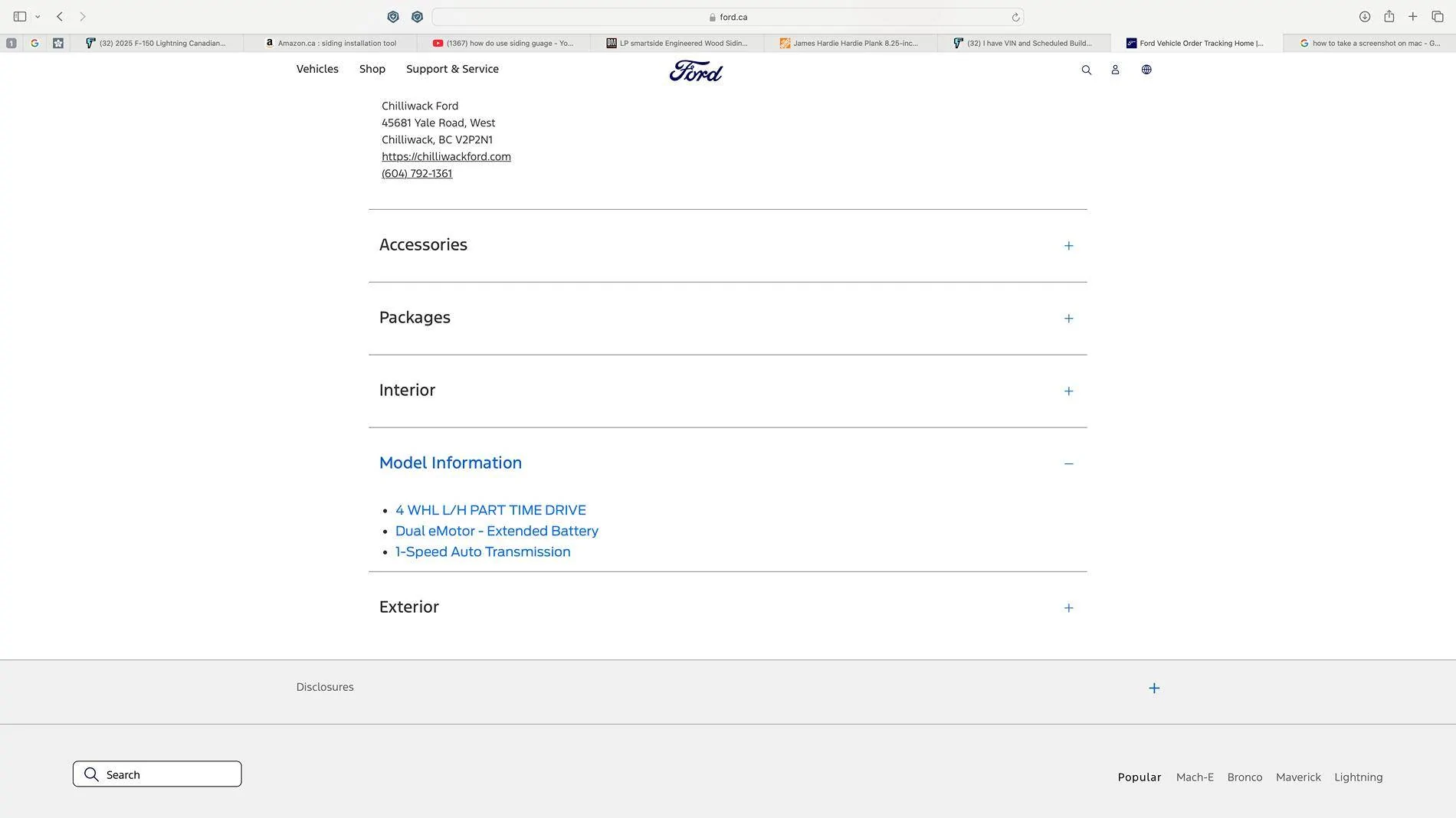Open the third pinned tab
Screen dimensions: 1456x818
pyautogui.click(x=58, y=43)
